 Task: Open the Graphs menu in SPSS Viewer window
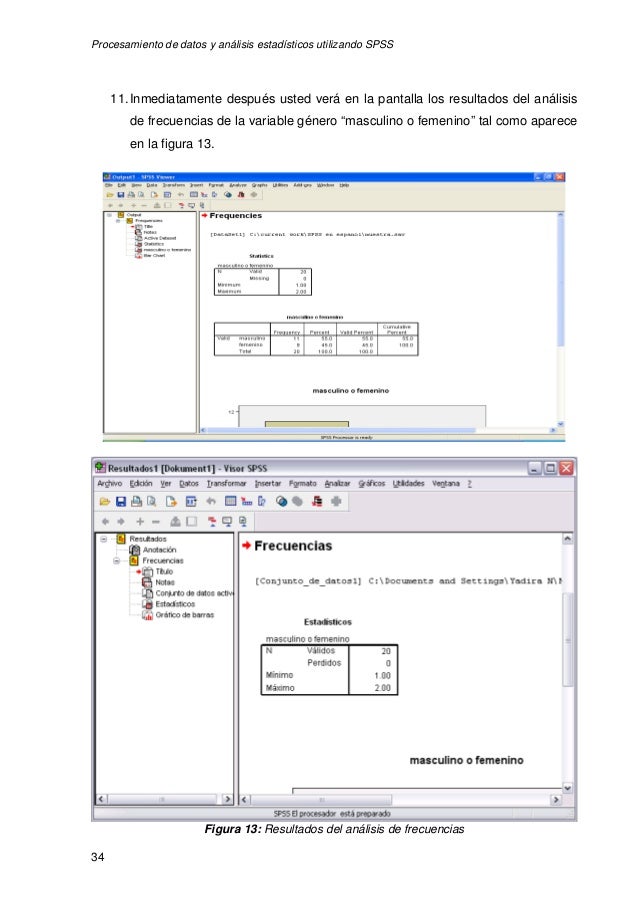tap(259, 185)
